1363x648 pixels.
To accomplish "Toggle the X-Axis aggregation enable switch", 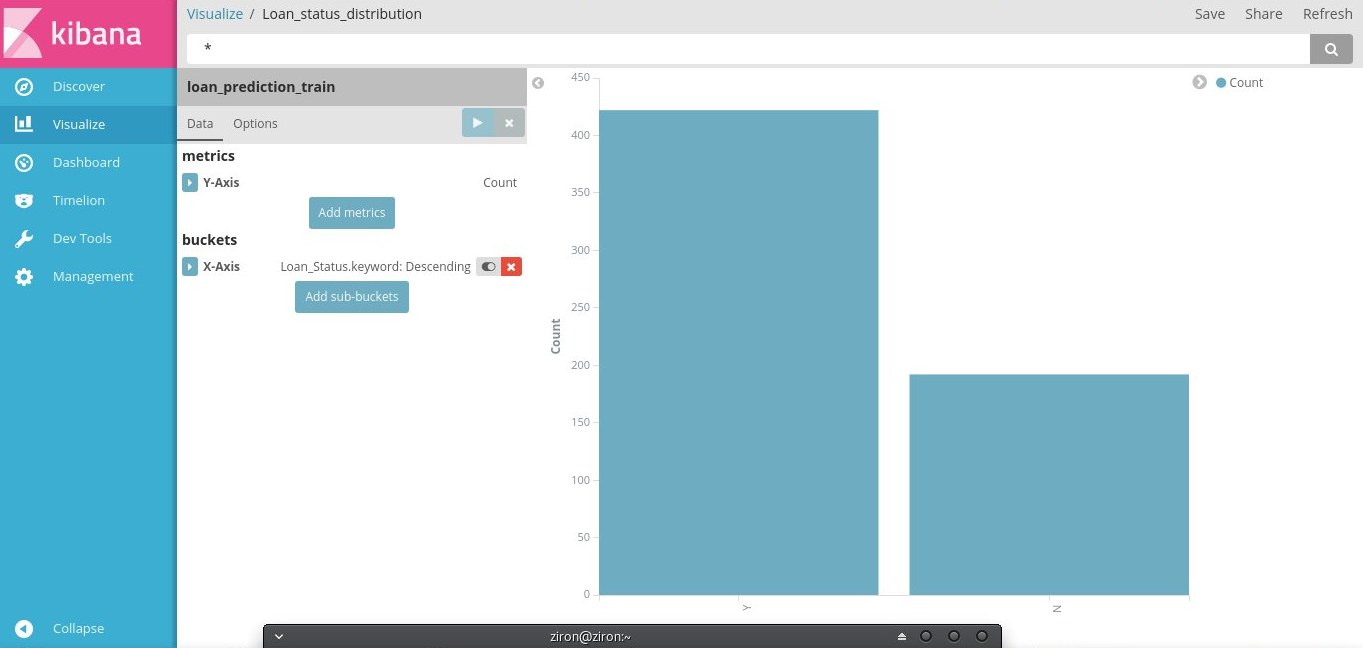I will (x=488, y=267).
